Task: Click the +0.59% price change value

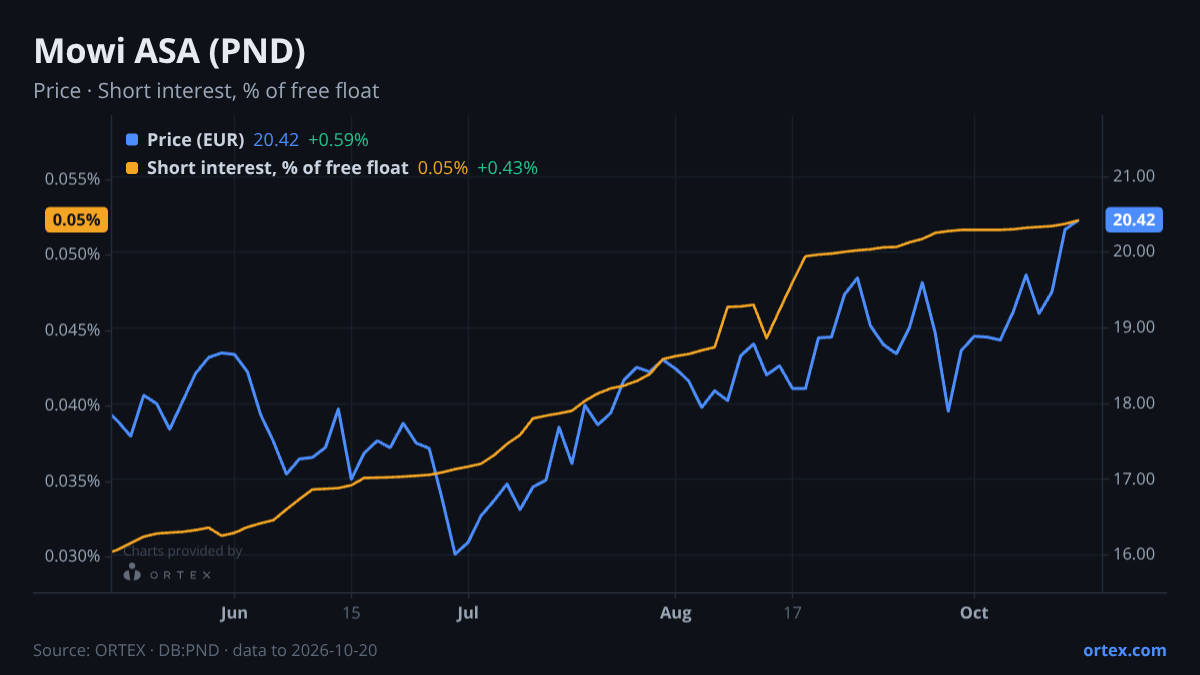Action: click(338, 140)
